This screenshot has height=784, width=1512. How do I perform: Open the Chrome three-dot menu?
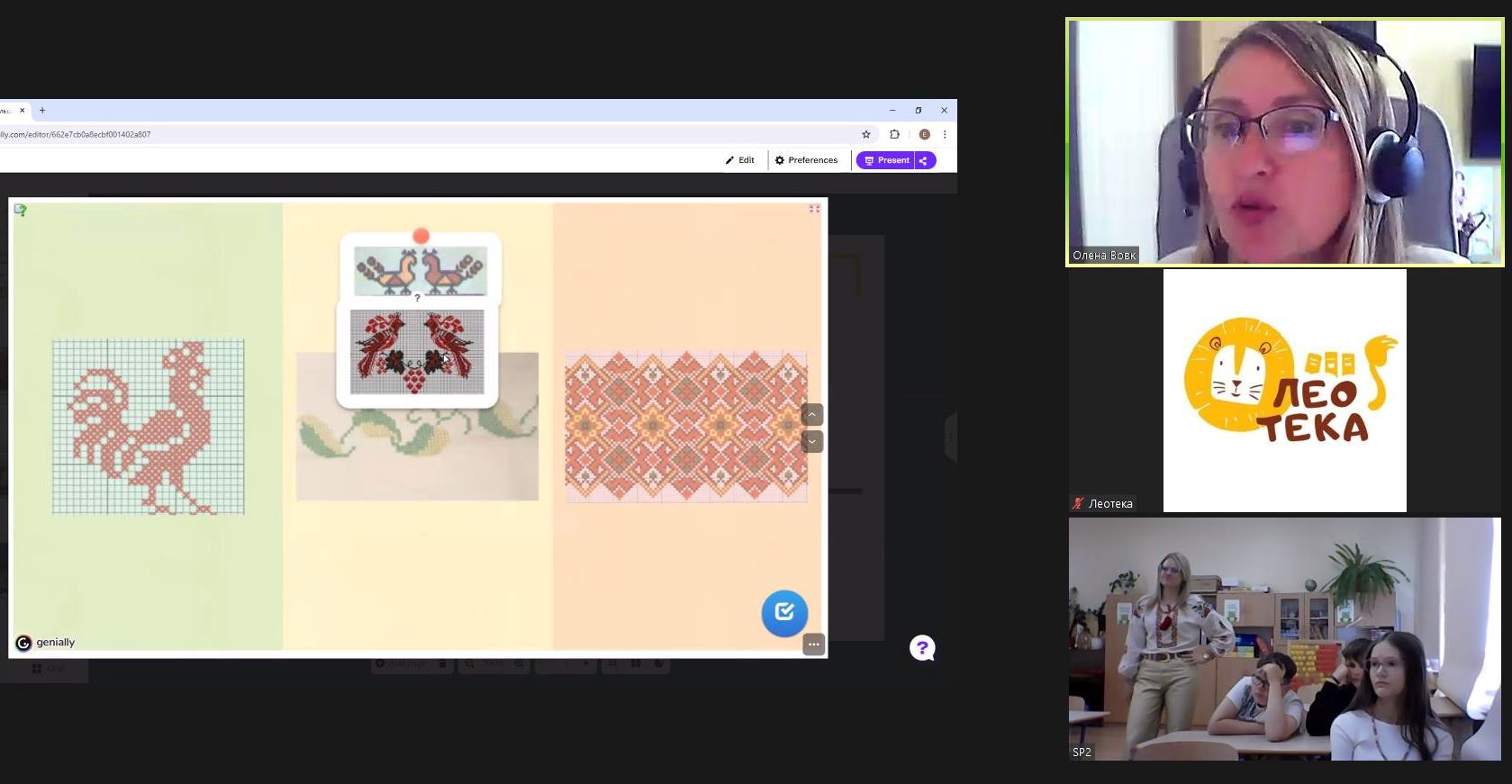pyautogui.click(x=945, y=135)
